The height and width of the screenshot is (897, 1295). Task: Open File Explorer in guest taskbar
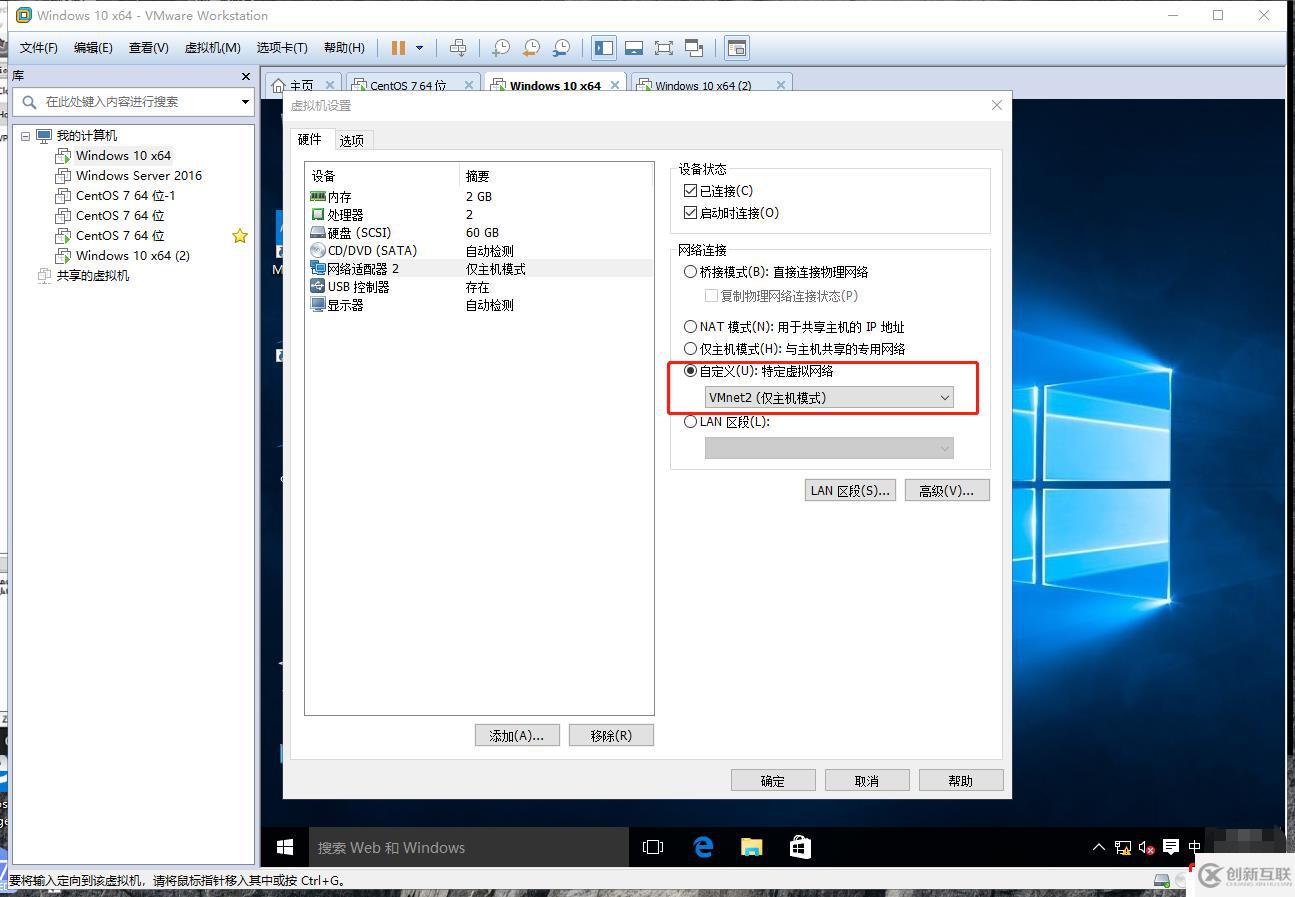click(751, 847)
